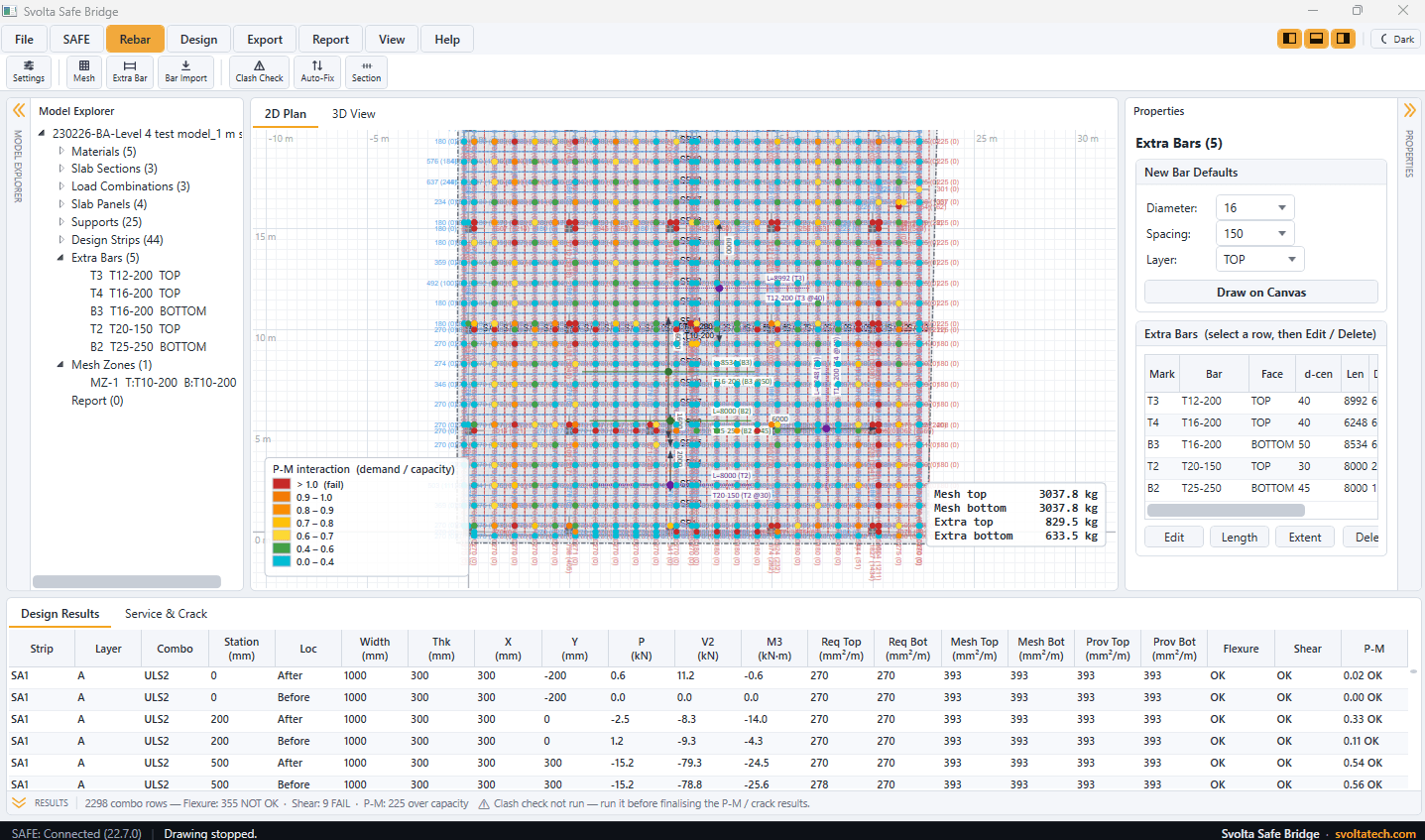1425x840 pixels.
Task: Select the Rebar menu tab
Action: [x=135, y=40]
